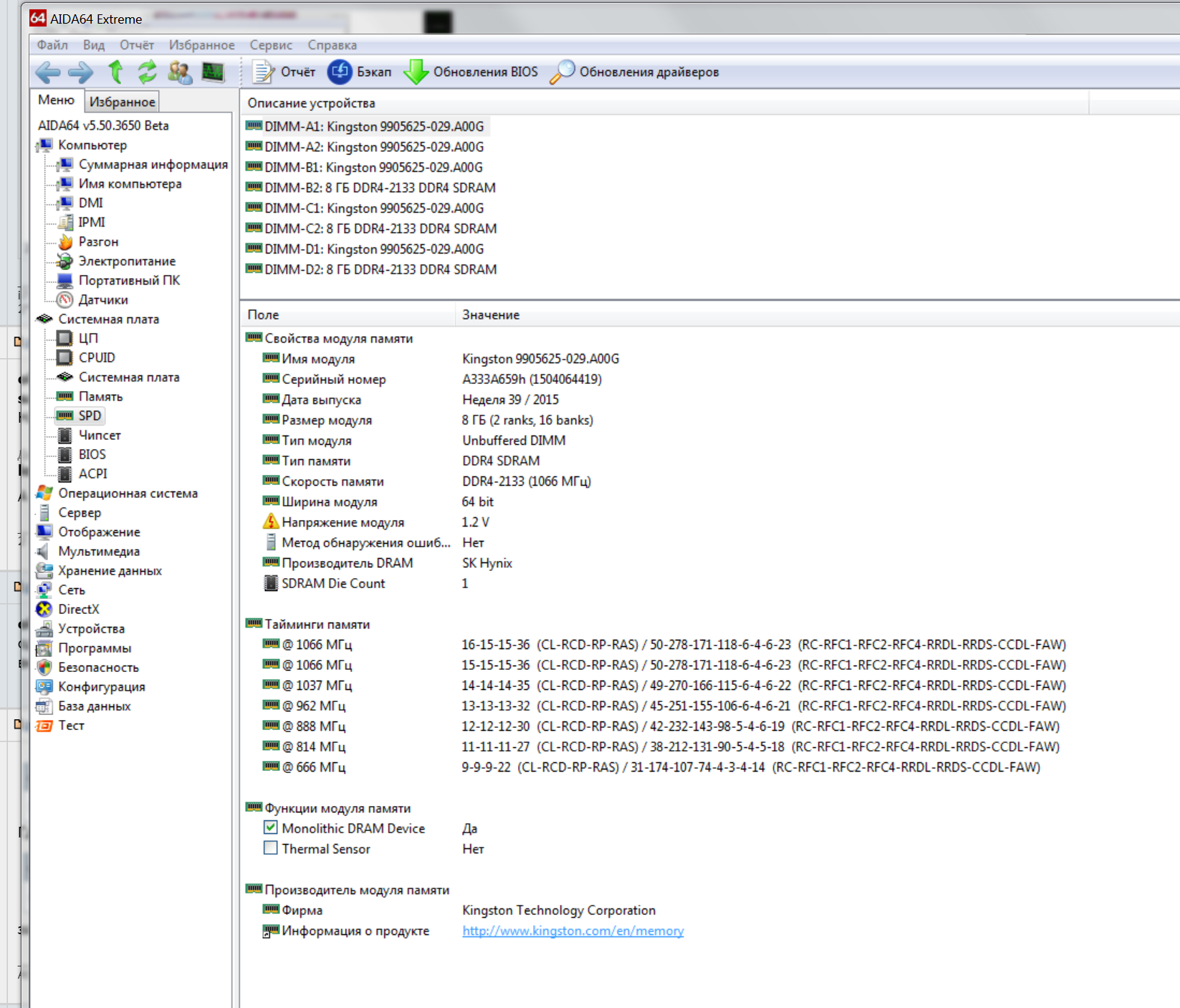Open the Системная плата item below CPUID
Screen dimensions: 1180x1008
[129, 377]
